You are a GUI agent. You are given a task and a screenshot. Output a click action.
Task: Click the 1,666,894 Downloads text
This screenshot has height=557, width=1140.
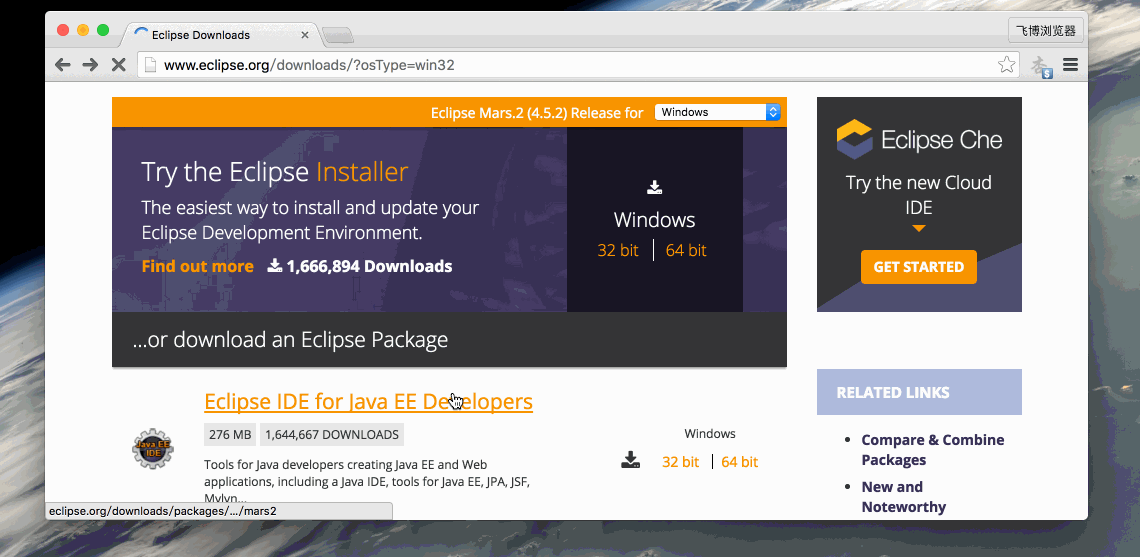[369, 266]
